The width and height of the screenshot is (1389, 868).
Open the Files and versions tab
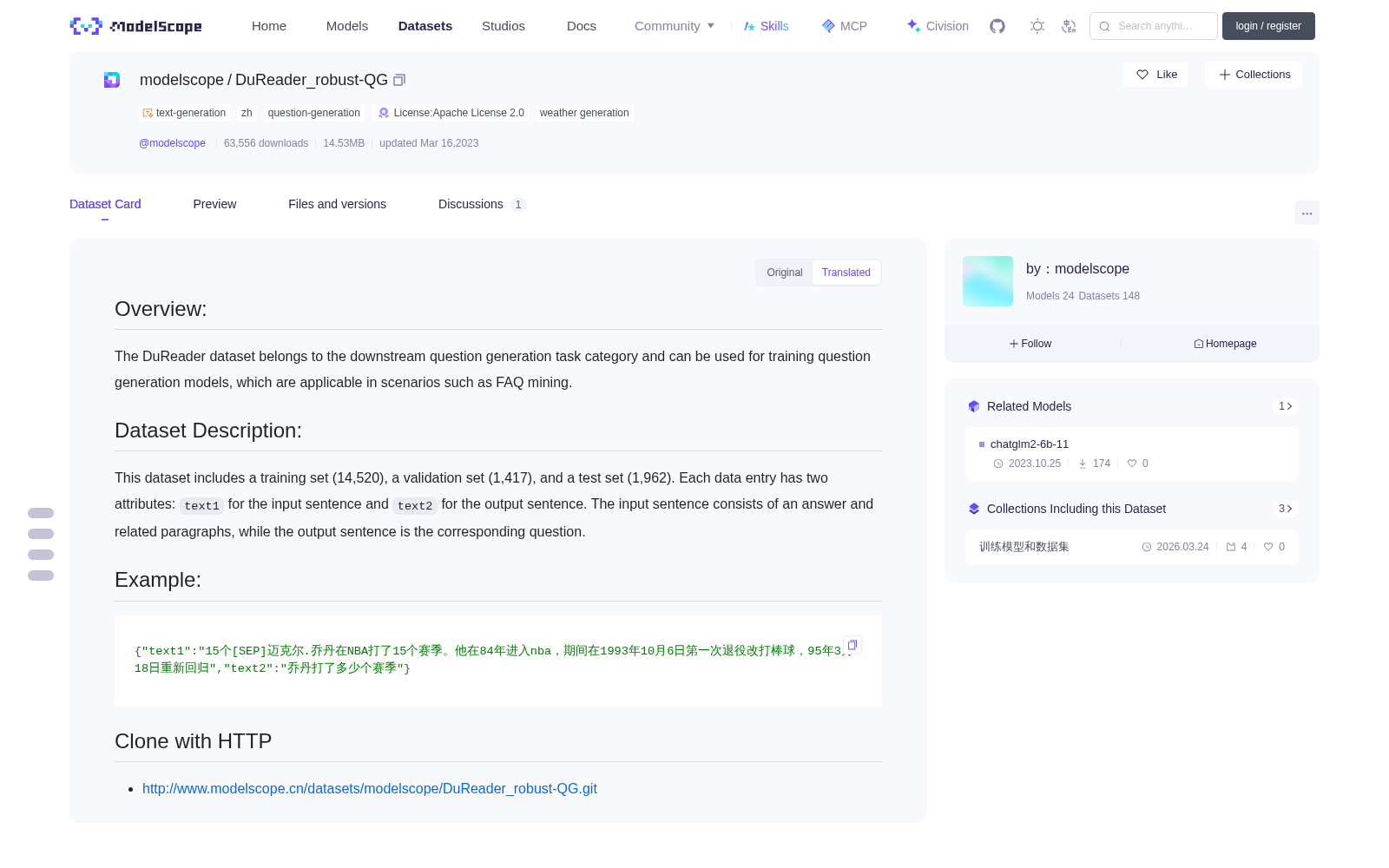pos(337,204)
